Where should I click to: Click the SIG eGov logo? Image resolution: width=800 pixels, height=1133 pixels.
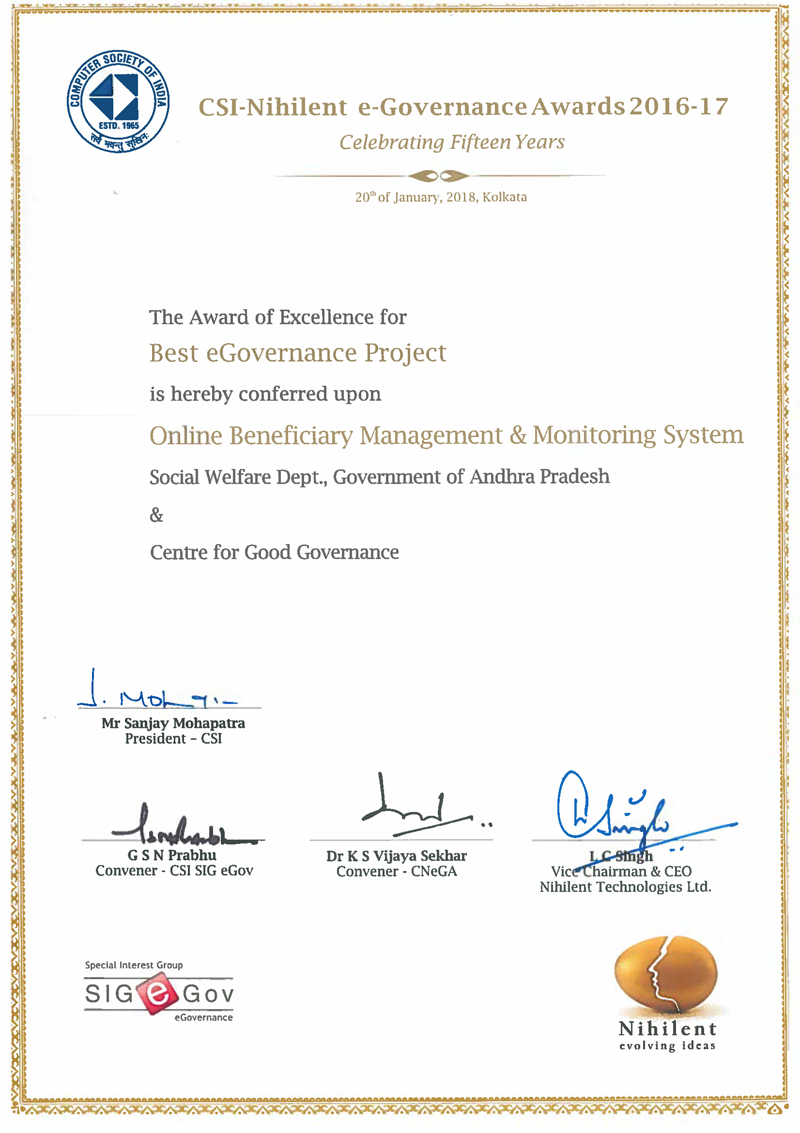coord(159,994)
